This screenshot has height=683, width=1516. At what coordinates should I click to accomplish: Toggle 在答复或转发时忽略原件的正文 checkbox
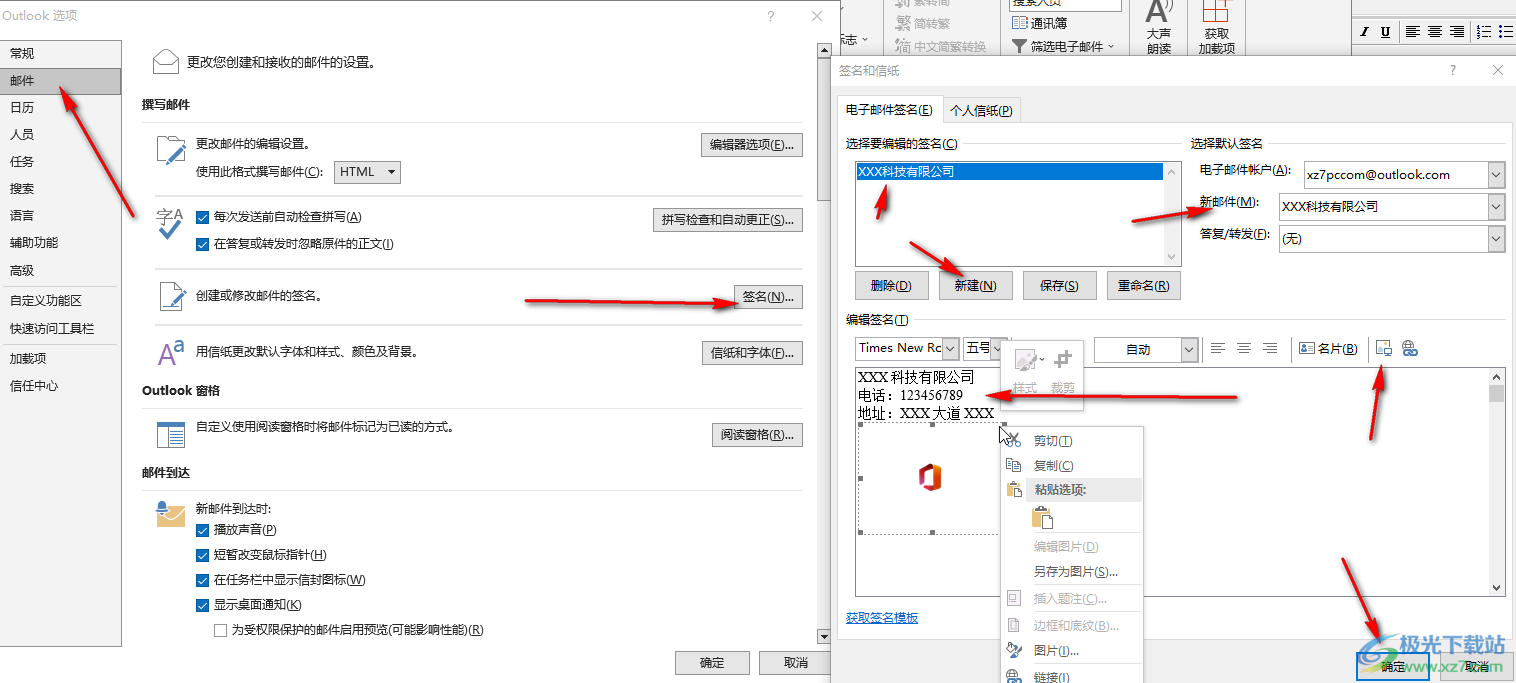[203, 244]
